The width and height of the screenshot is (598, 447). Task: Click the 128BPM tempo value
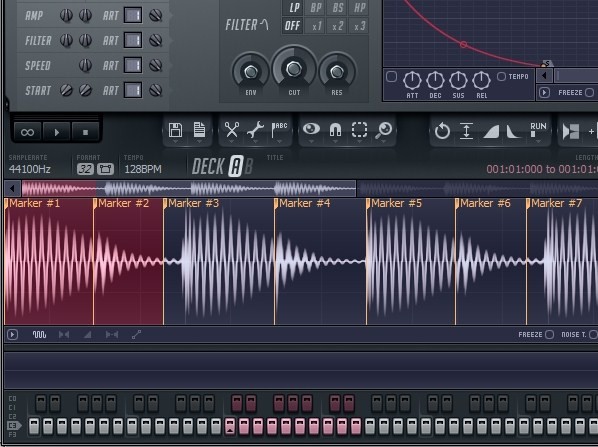tap(143, 169)
